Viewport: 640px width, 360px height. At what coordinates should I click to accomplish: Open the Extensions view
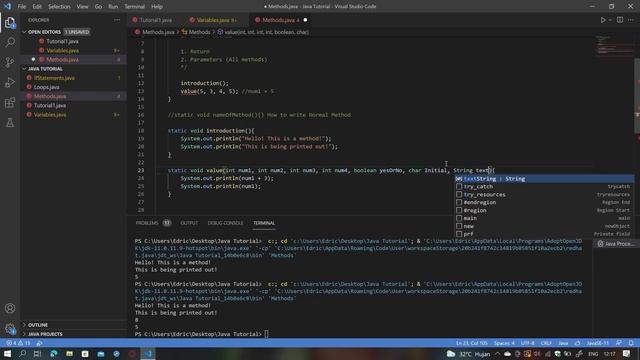pos(10,102)
